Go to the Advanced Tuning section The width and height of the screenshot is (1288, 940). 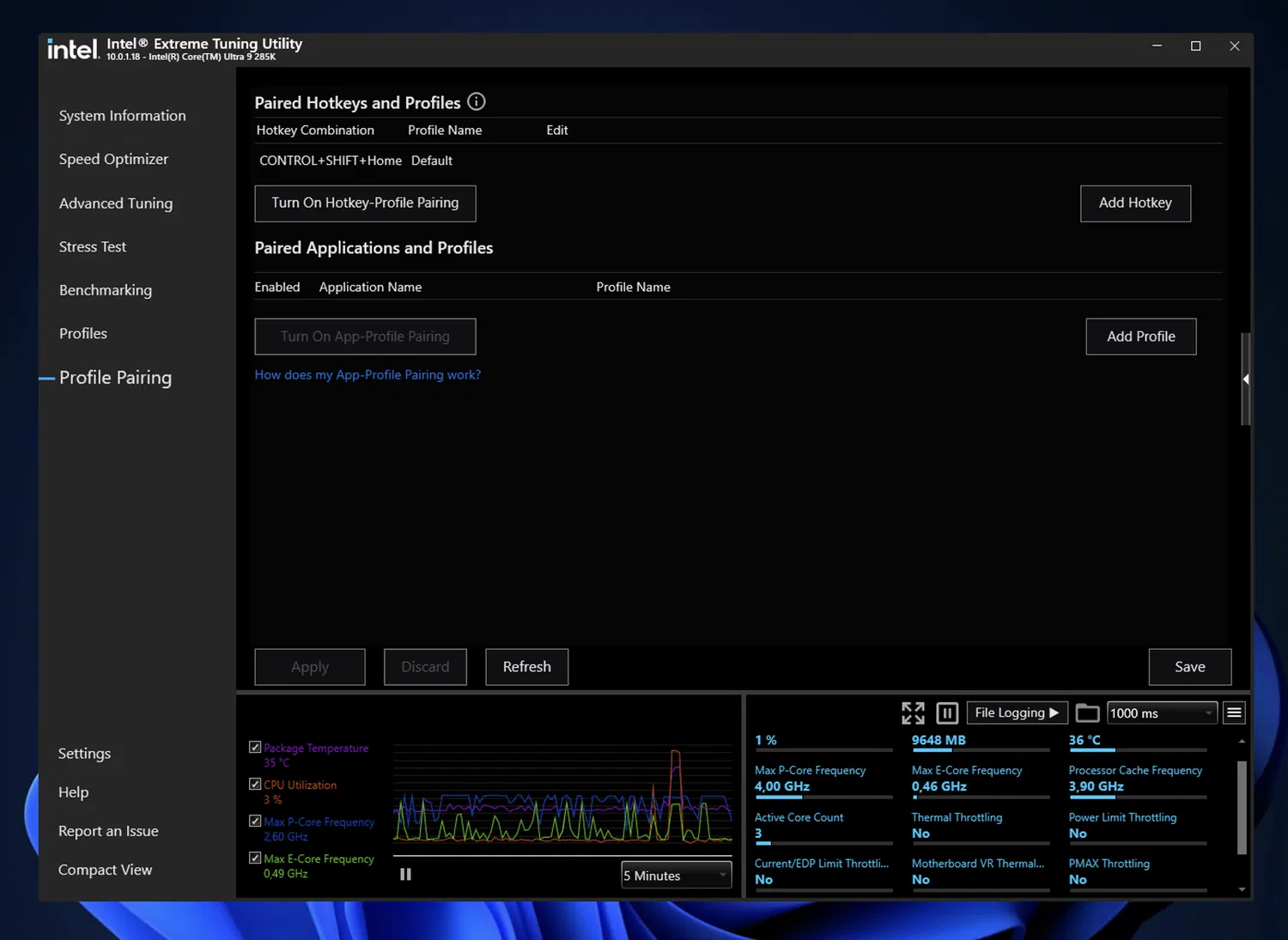pyautogui.click(x=116, y=203)
